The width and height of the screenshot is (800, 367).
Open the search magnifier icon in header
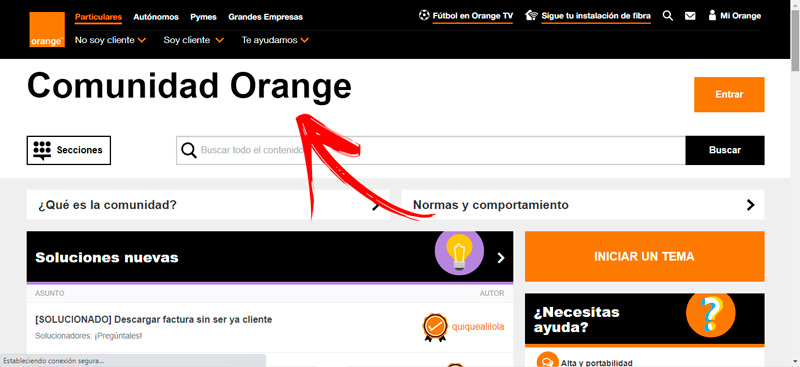pos(668,16)
